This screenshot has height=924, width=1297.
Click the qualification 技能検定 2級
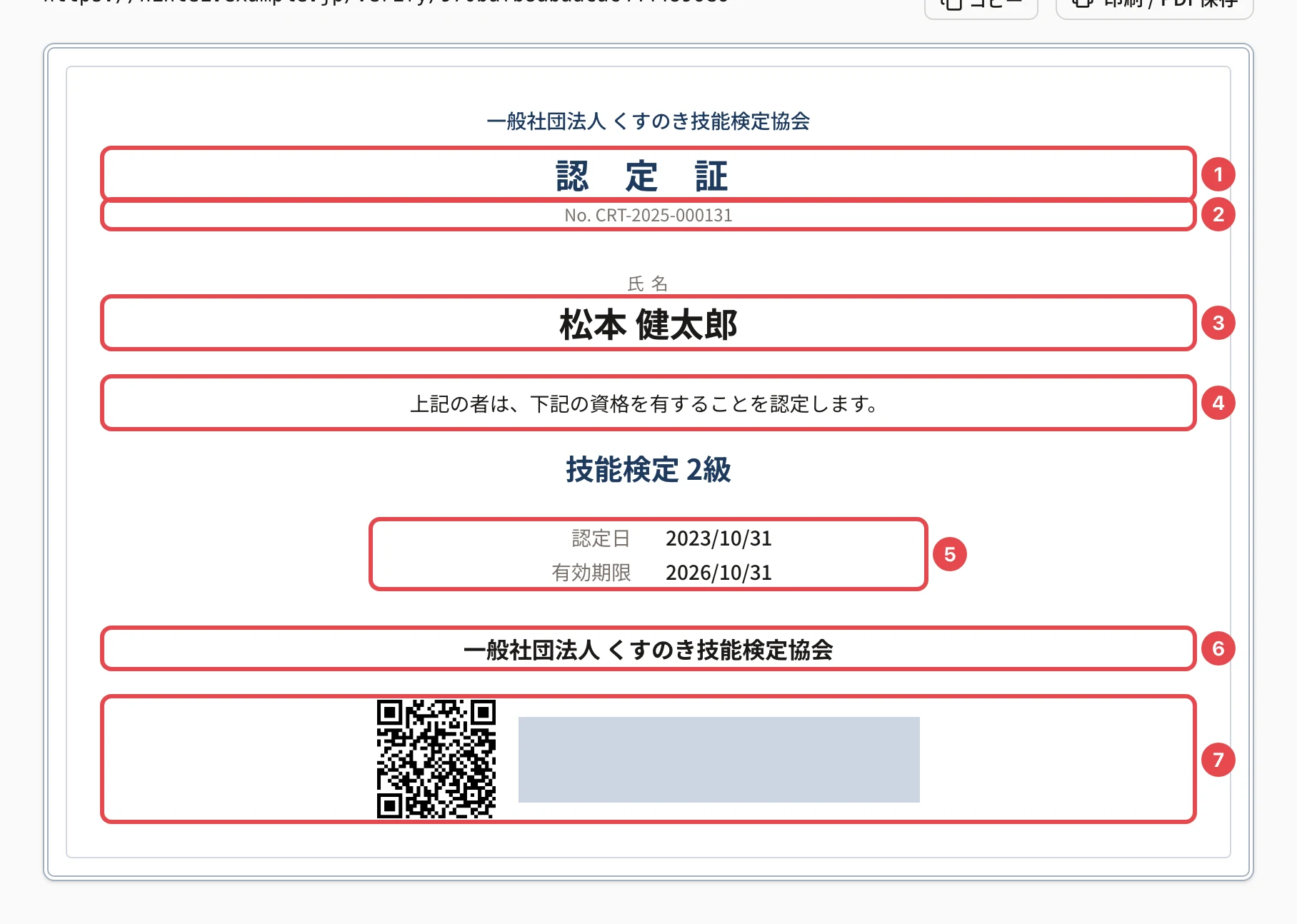[x=648, y=470]
